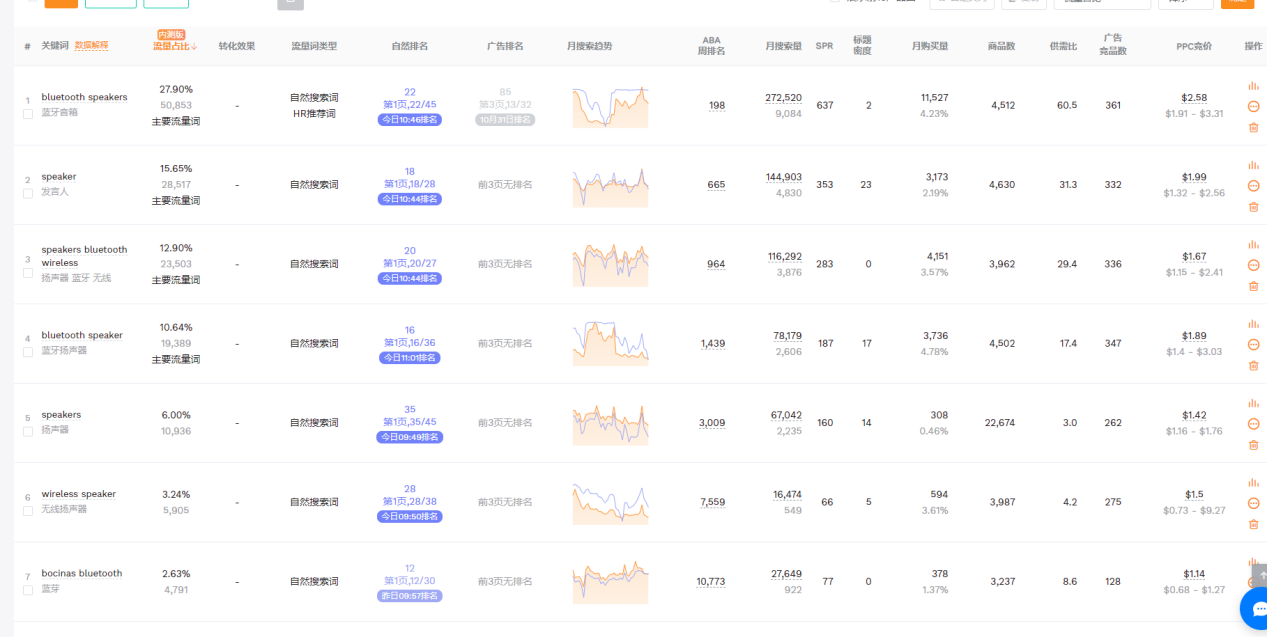Image resolution: width=1267 pixels, height=637 pixels.
Task: Click monthly search volume 272,520
Action: click(783, 98)
